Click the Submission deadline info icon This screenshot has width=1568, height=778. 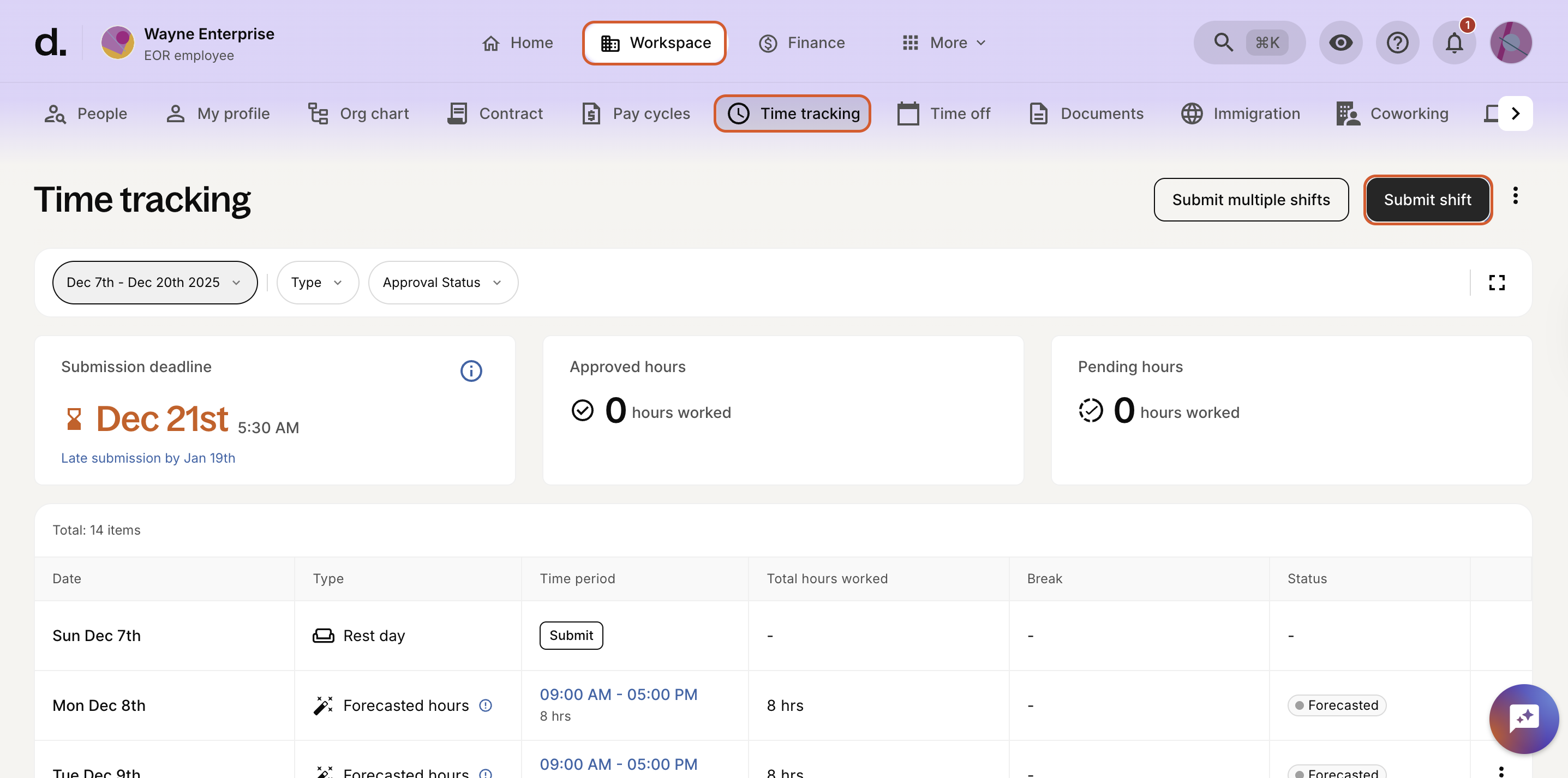coord(470,371)
